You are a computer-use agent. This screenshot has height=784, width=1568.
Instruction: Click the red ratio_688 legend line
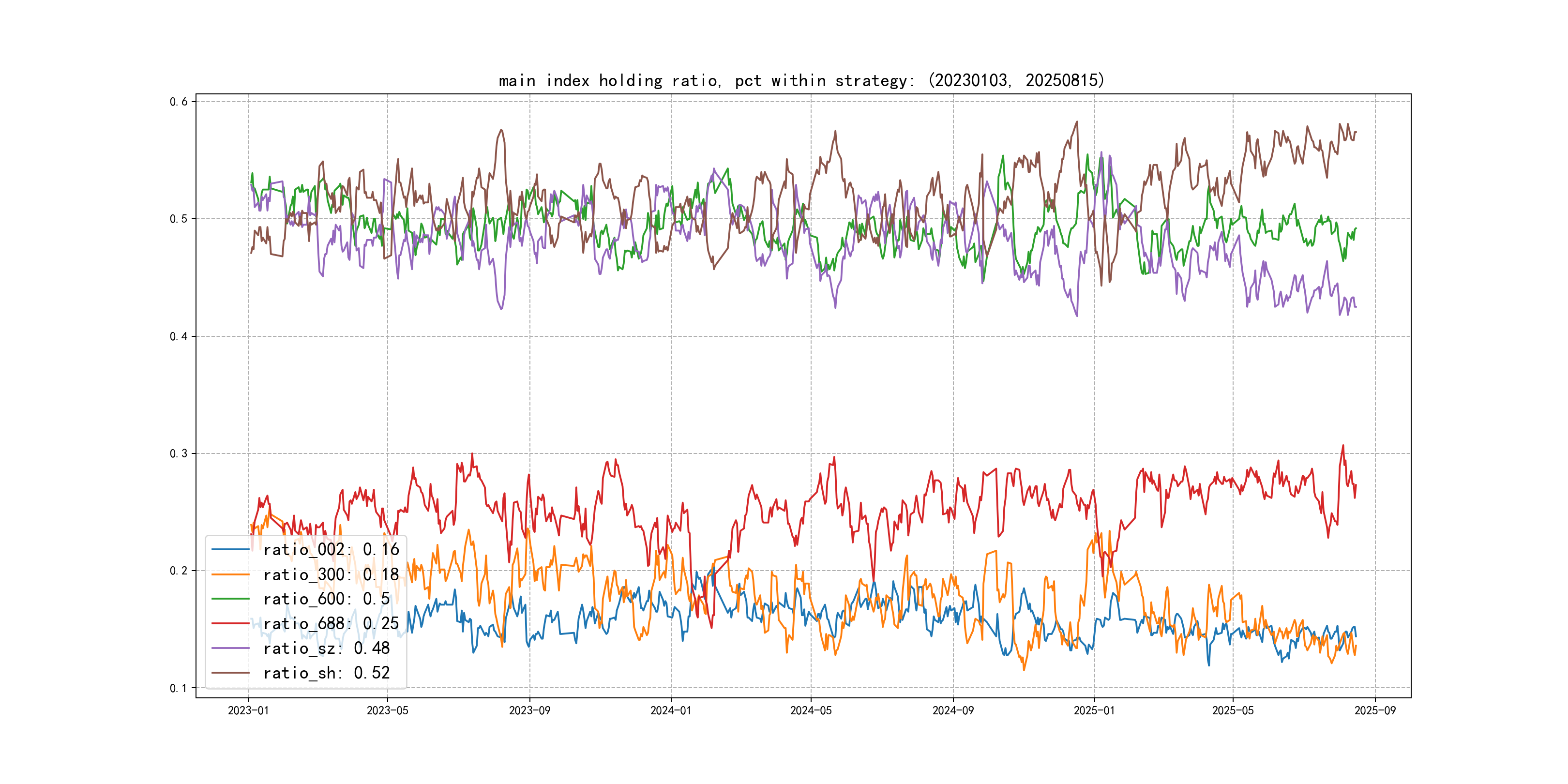coord(230,623)
